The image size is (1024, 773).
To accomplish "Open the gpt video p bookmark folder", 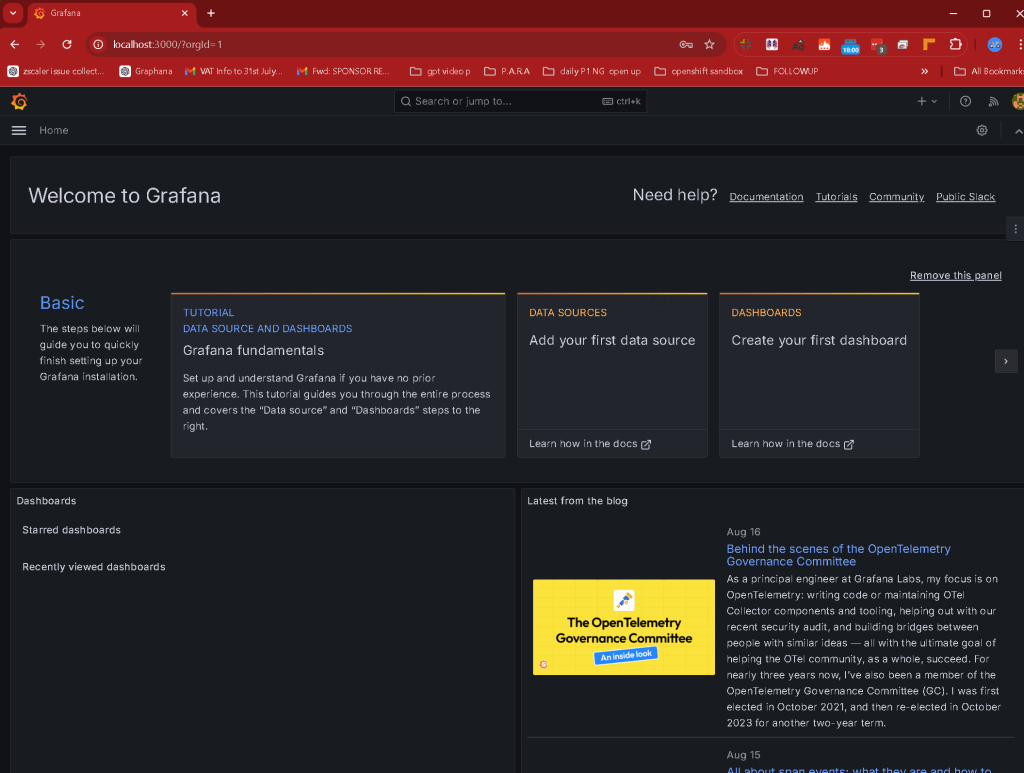I will 440,71.
